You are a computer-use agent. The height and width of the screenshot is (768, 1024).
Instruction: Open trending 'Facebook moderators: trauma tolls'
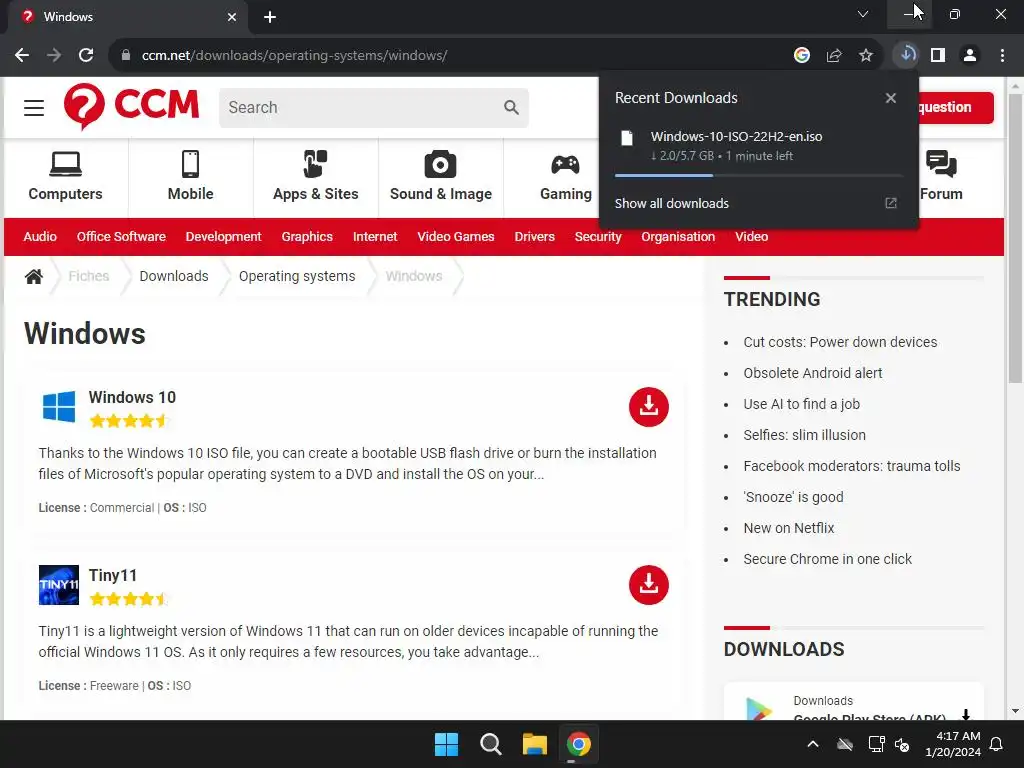tap(852, 466)
